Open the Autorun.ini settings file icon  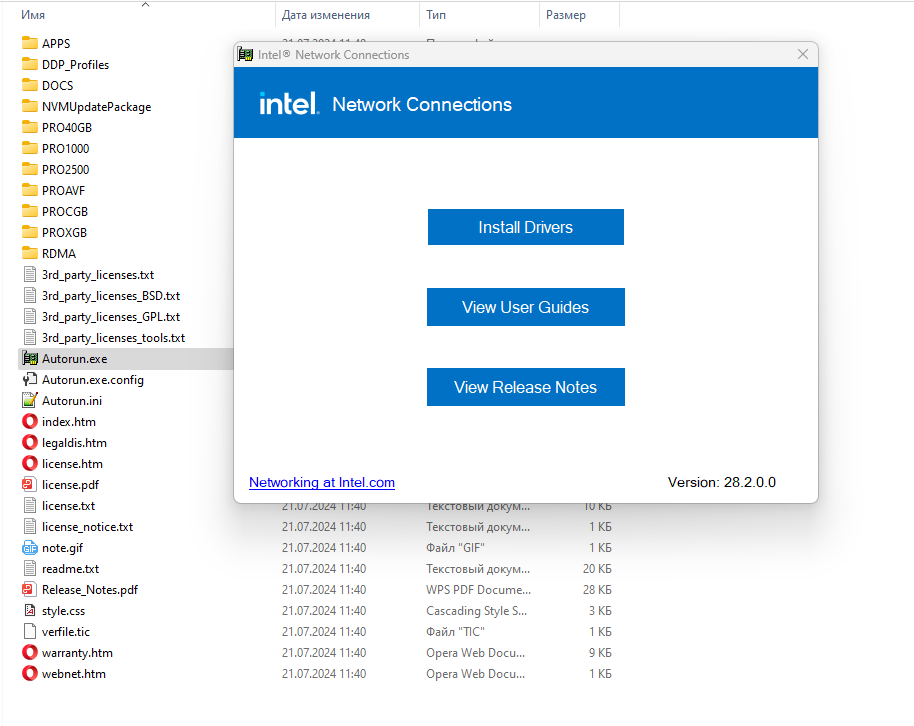(29, 400)
